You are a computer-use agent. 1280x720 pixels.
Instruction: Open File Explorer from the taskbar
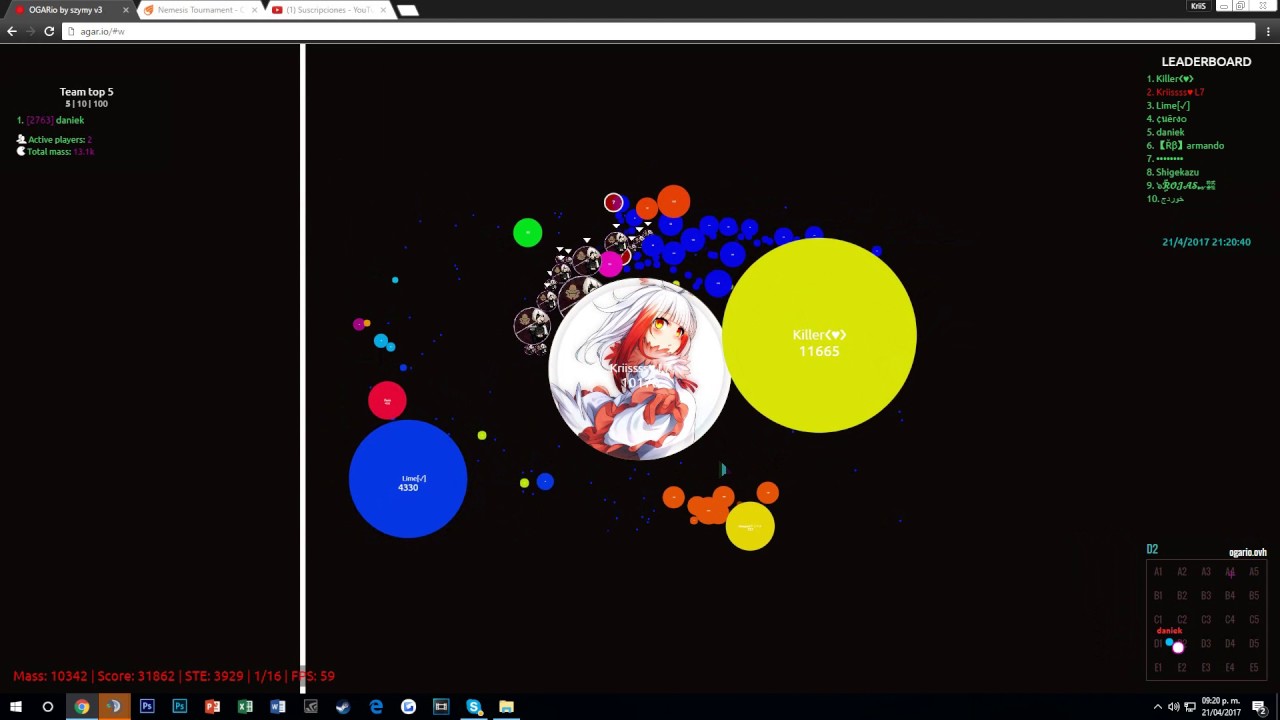(507, 707)
